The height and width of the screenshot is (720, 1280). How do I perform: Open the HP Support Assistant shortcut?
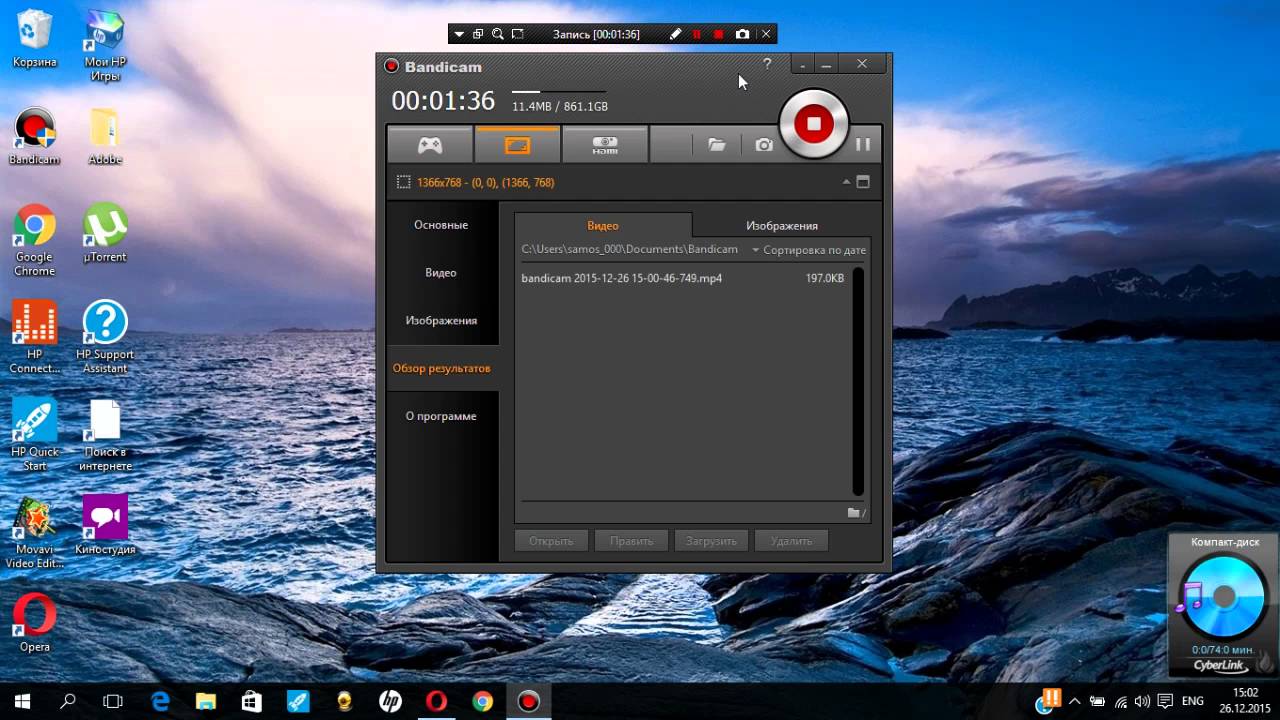click(105, 338)
